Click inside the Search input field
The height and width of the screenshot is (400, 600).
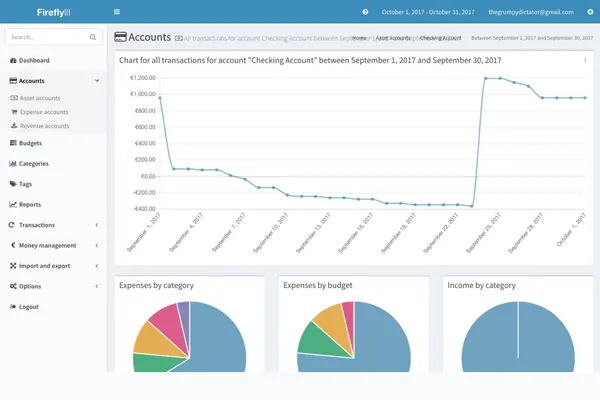pos(46,37)
